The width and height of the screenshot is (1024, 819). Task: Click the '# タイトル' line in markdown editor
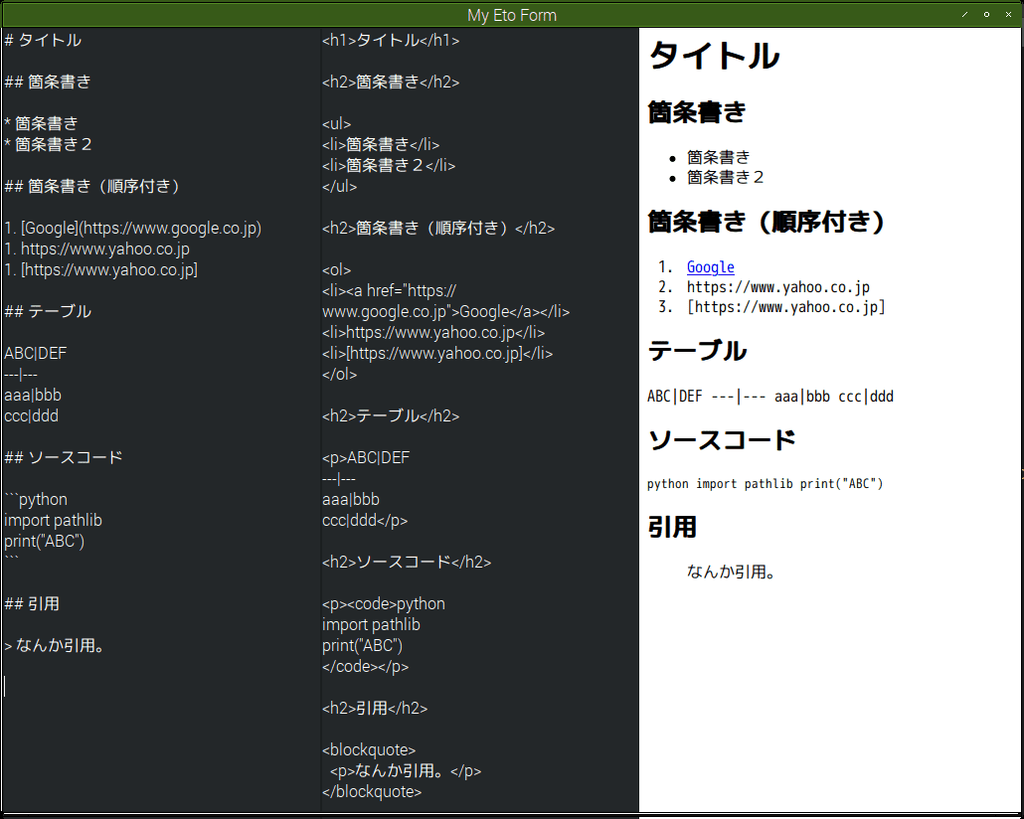[x=43, y=40]
